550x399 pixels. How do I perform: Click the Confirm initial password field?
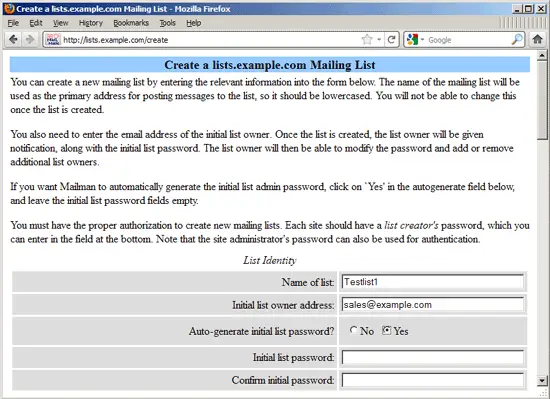[432, 380]
